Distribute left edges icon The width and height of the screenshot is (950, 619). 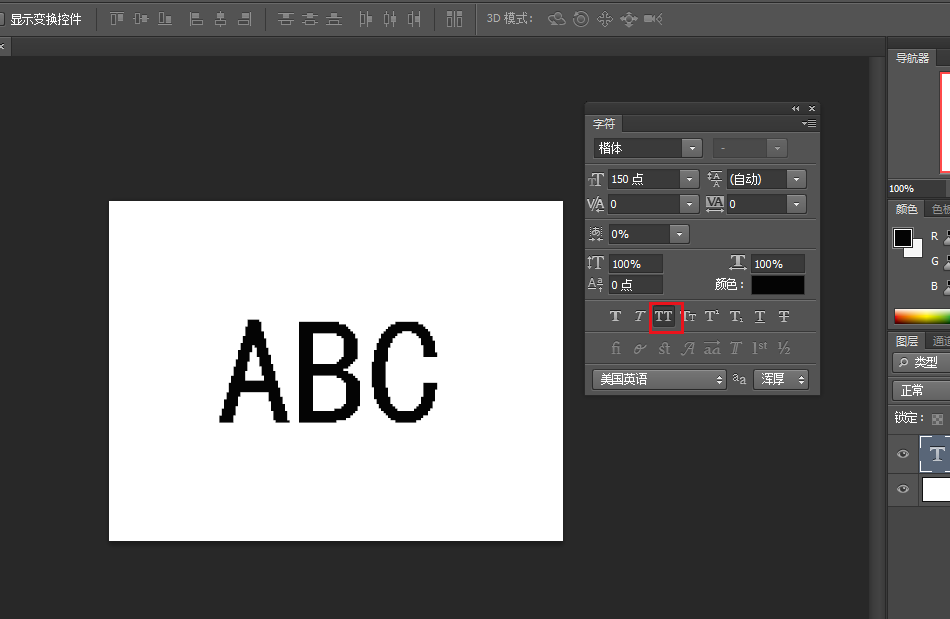click(x=365, y=19)
